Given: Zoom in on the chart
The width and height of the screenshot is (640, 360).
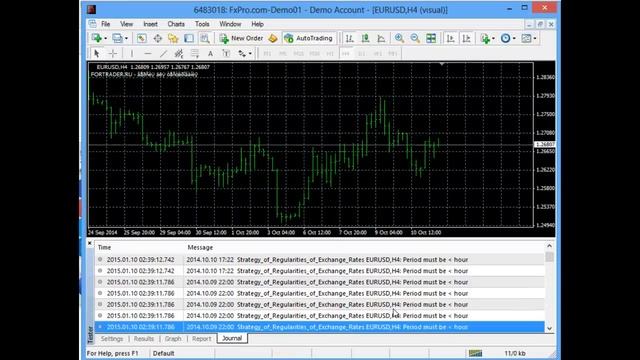Looking at the screenshot, I should coord(399,38).
